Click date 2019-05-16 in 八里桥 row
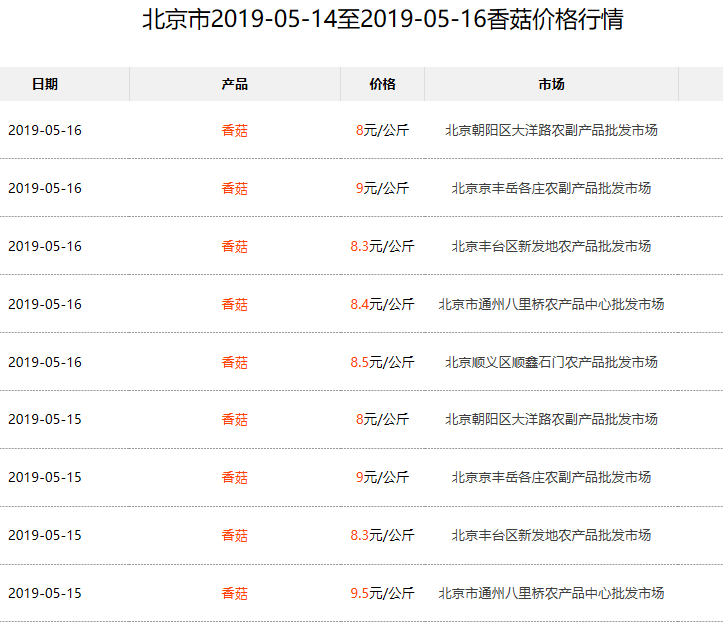This screenshot has height=622, width=723. click(x=45, y=304)
